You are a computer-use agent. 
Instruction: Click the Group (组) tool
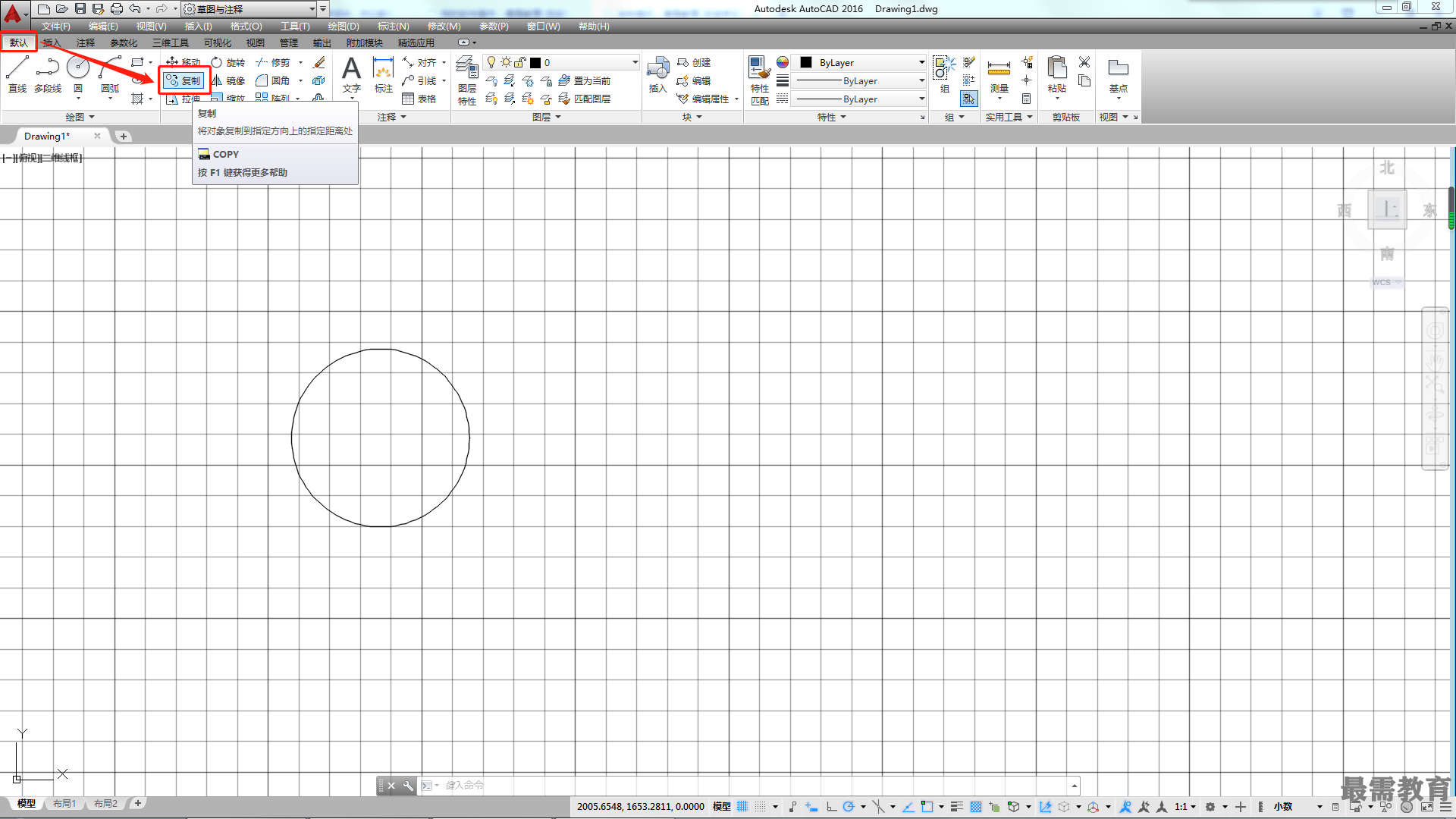point(944,74)
